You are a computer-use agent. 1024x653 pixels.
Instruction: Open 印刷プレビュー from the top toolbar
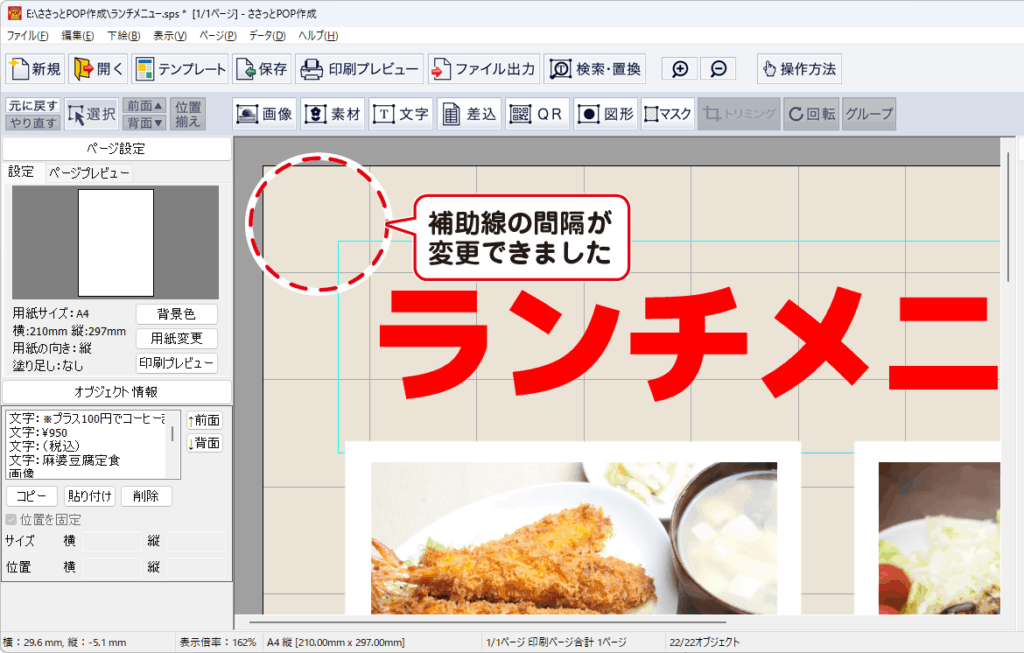coord(361,69)
